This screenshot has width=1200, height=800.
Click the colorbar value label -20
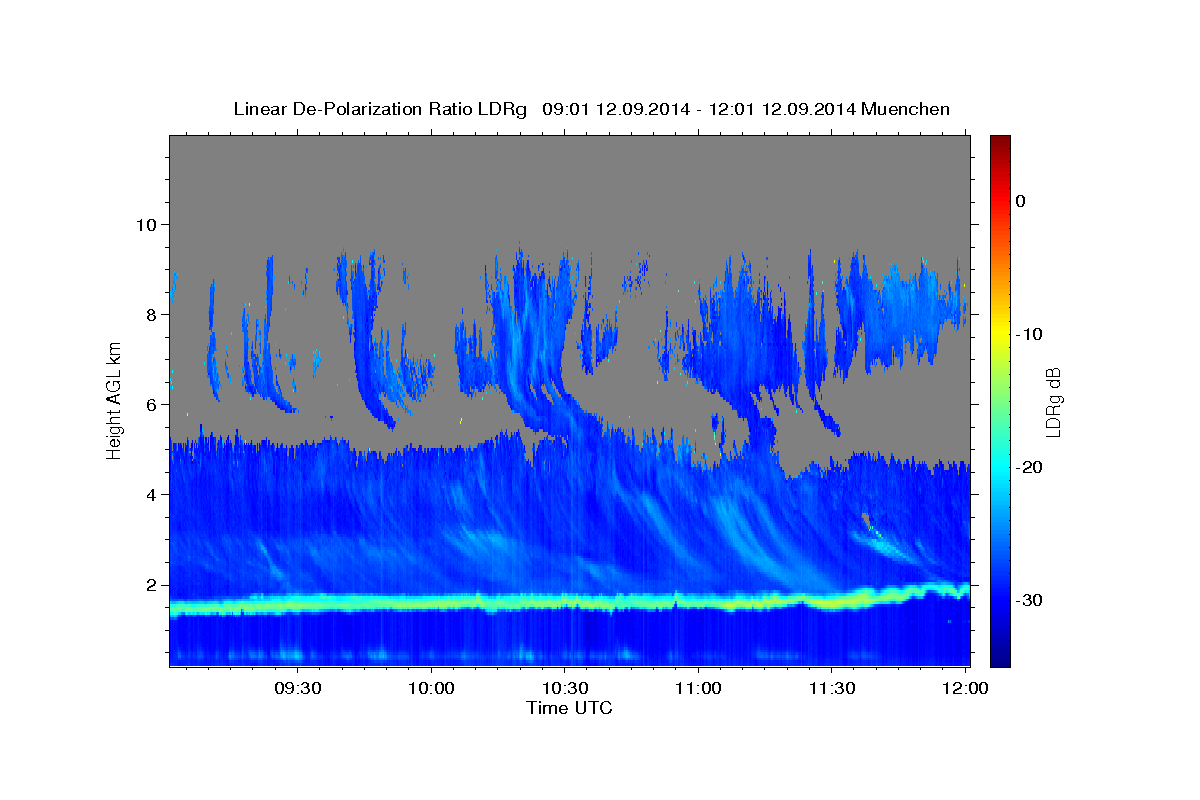(1029, 467)
